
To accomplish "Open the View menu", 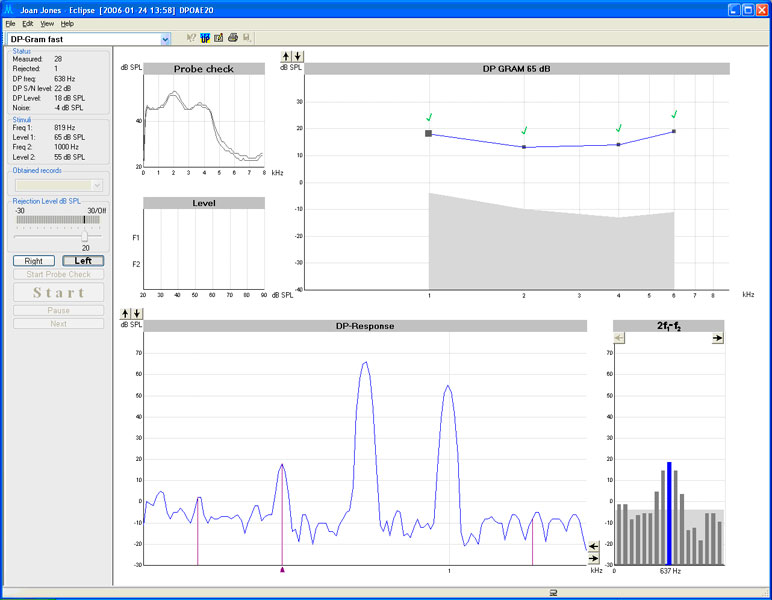I will [47, 24].
